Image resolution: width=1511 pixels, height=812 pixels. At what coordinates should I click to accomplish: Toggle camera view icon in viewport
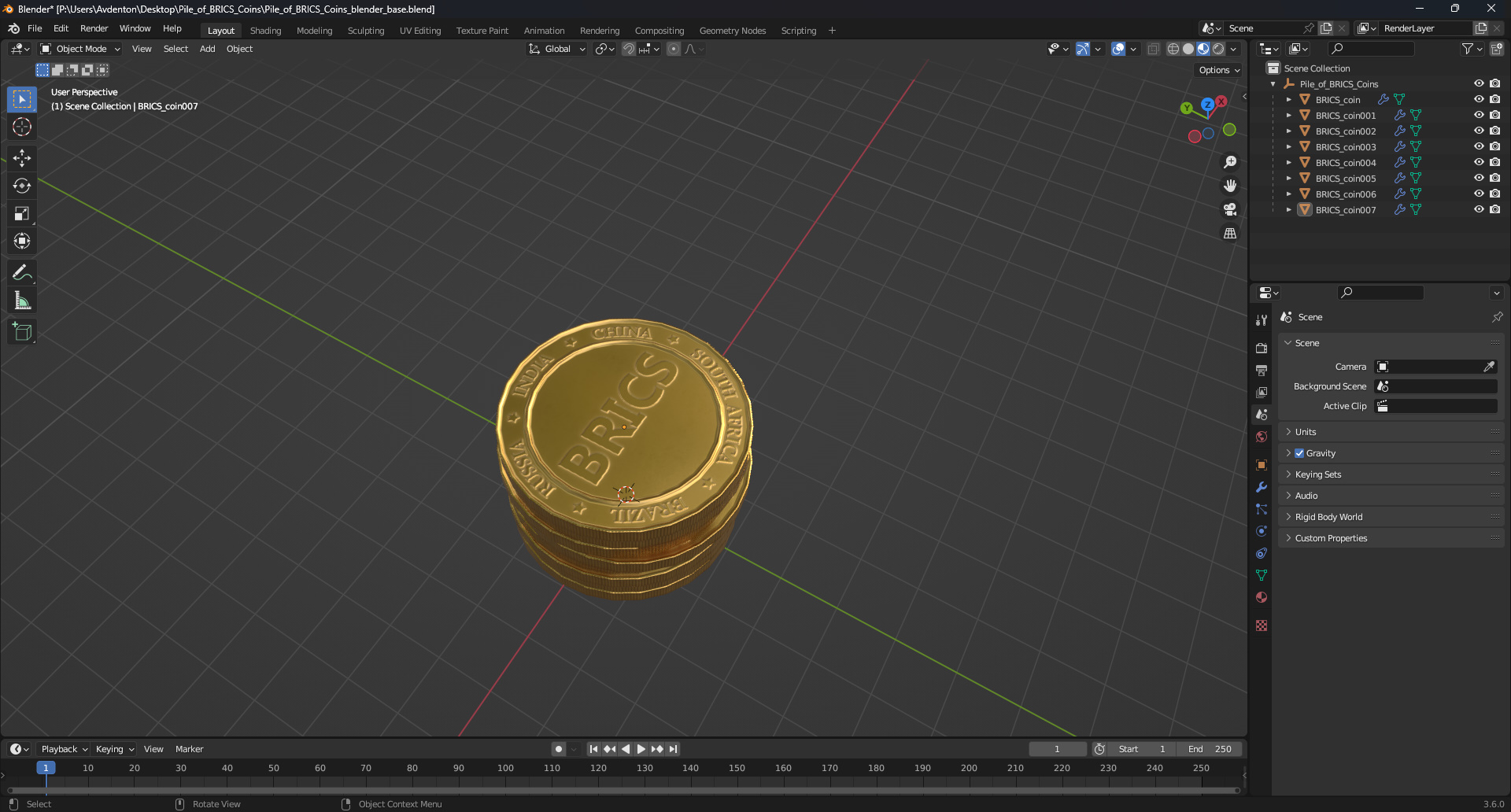click(1229, 209)
